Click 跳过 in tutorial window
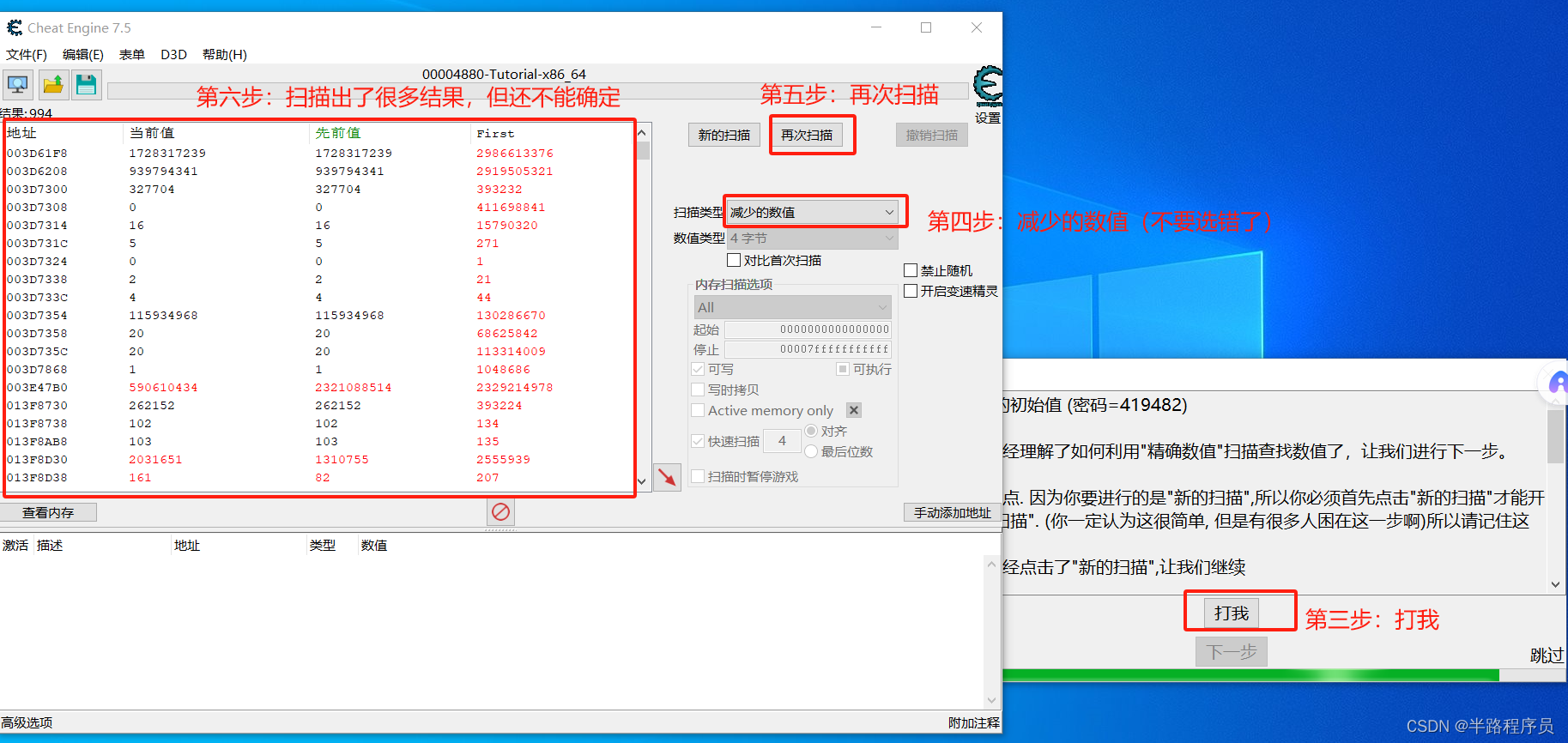The image size is (1568, 743). [1547, 655]
